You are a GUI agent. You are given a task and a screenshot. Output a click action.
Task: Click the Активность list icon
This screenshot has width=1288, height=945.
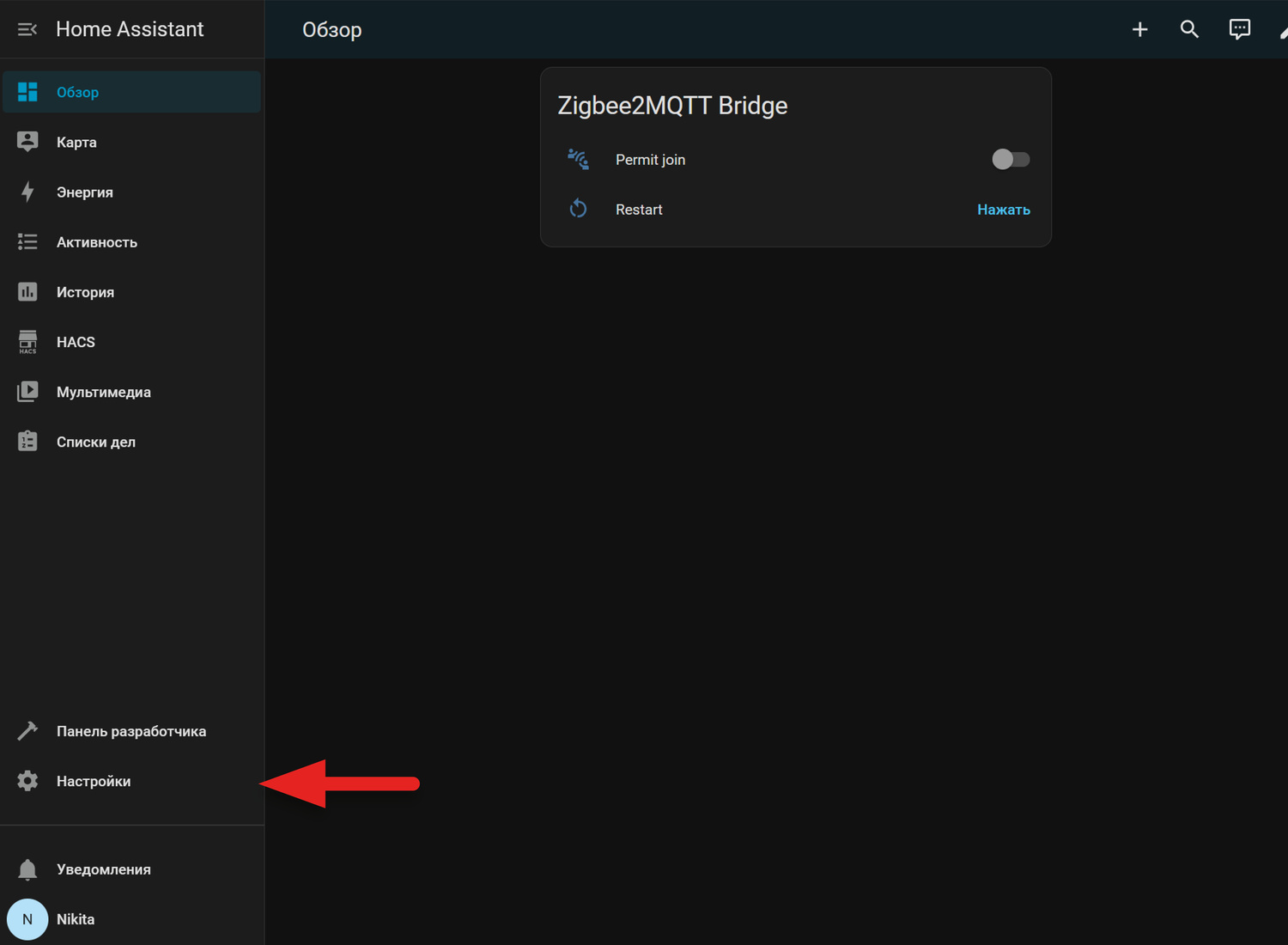tap(27, 242)
